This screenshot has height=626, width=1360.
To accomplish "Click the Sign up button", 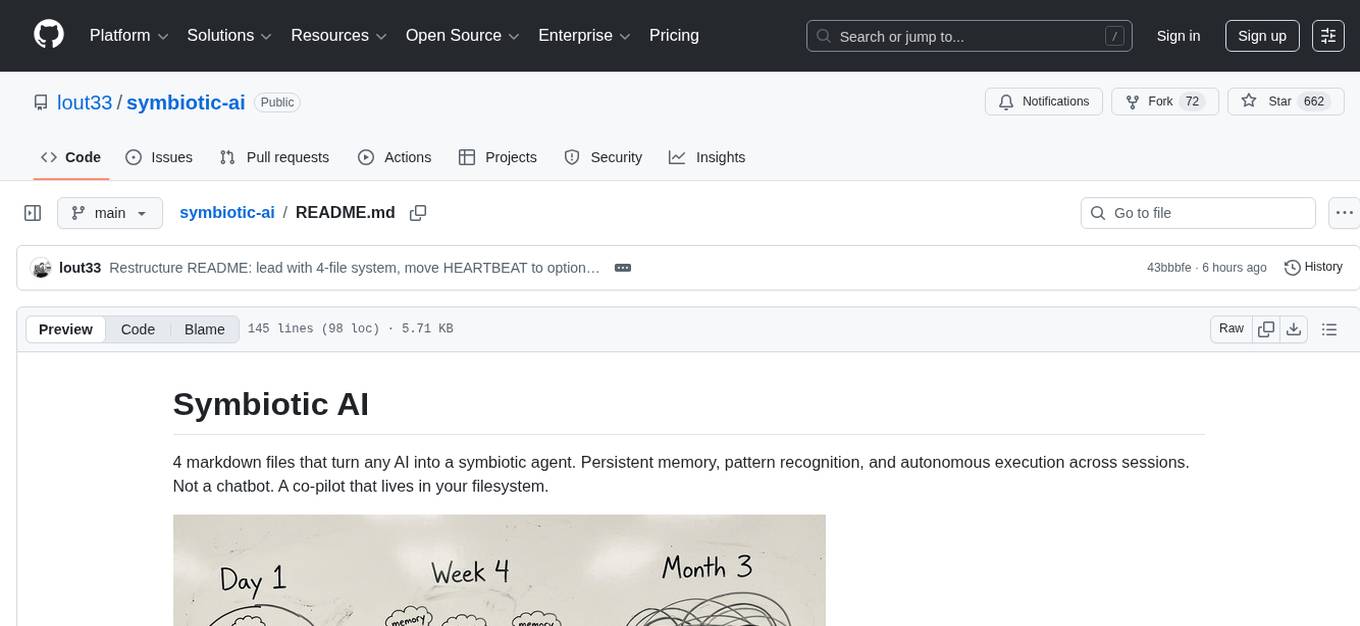I will (1262, 36).
